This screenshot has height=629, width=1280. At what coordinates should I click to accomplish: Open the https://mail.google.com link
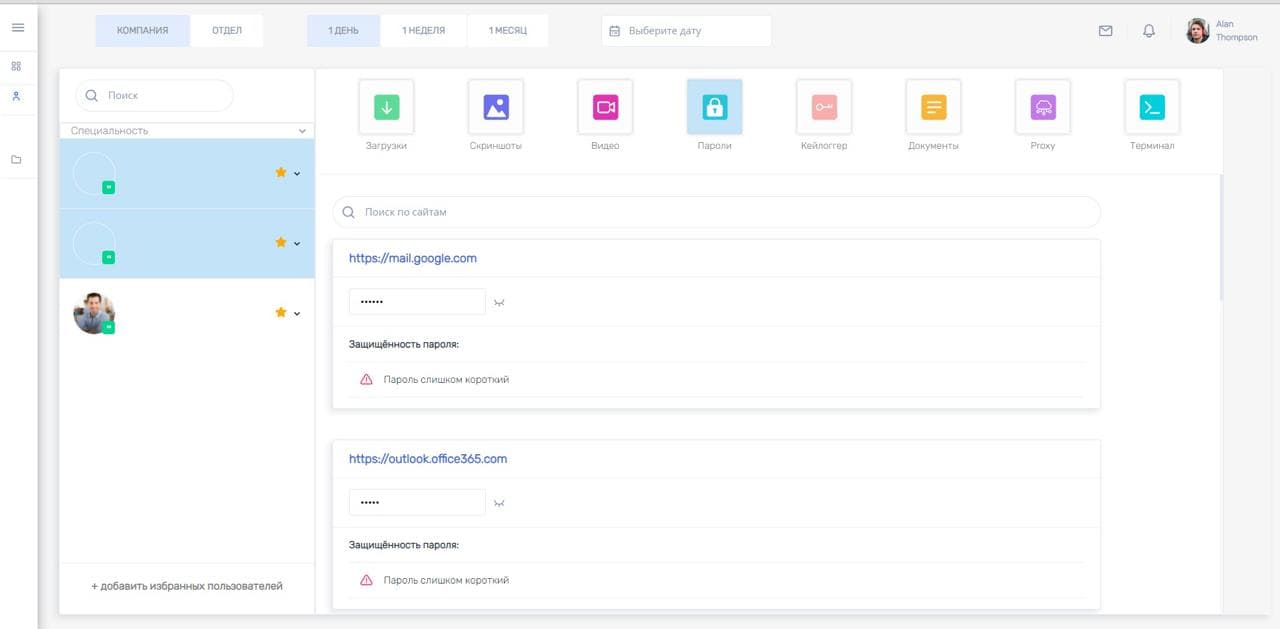413,258
